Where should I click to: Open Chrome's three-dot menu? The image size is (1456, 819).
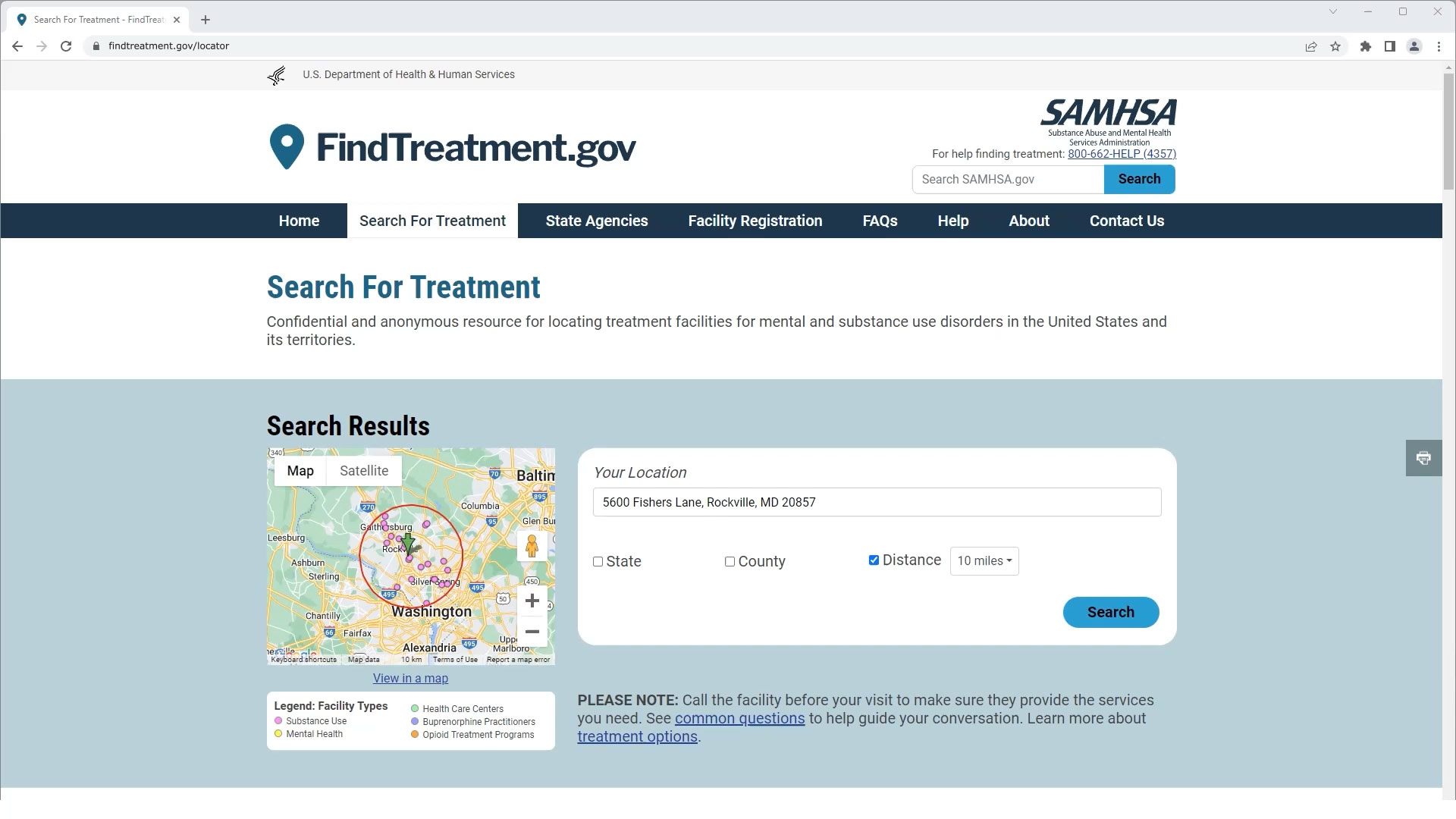click(1439, 46)
